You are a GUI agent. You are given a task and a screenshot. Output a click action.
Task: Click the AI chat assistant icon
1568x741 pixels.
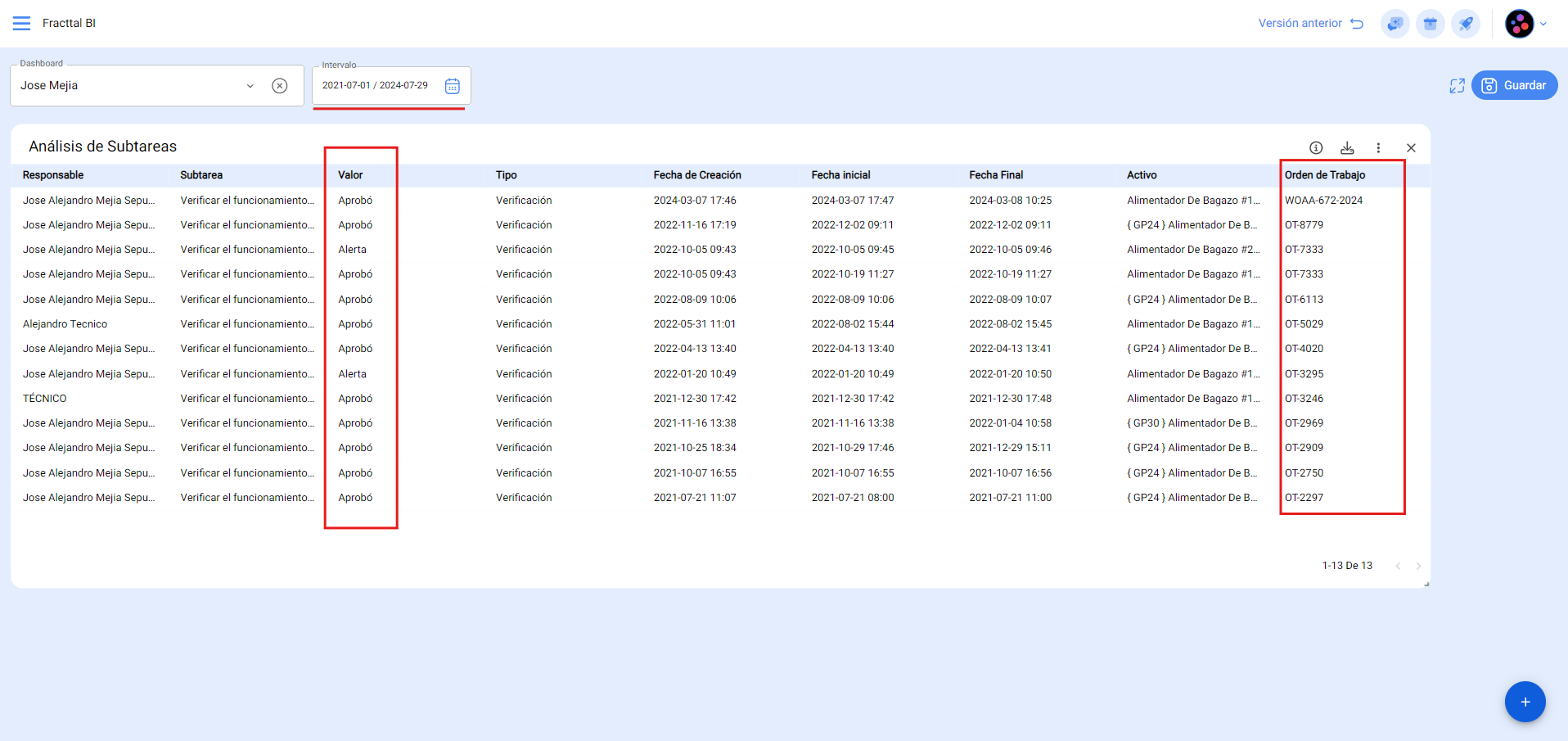tap(1395, 24)
